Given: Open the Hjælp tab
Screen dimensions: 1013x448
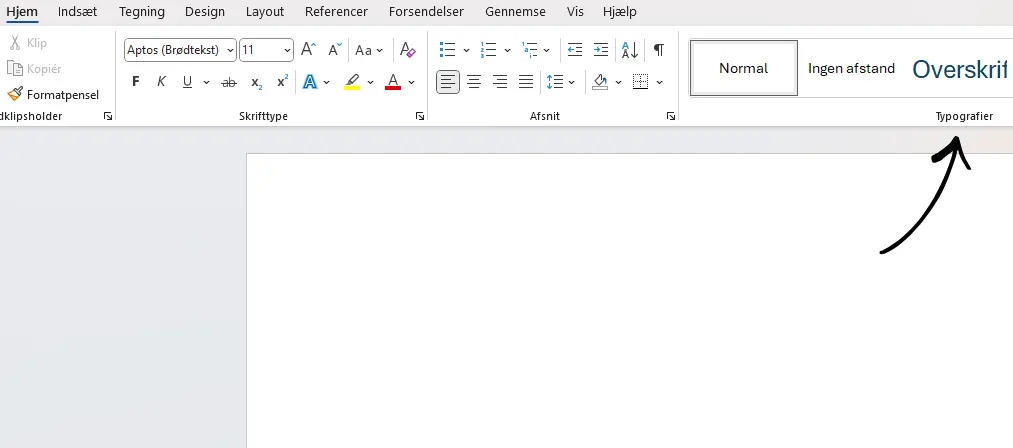Looking at the screenshot, I should pos(620,12).
